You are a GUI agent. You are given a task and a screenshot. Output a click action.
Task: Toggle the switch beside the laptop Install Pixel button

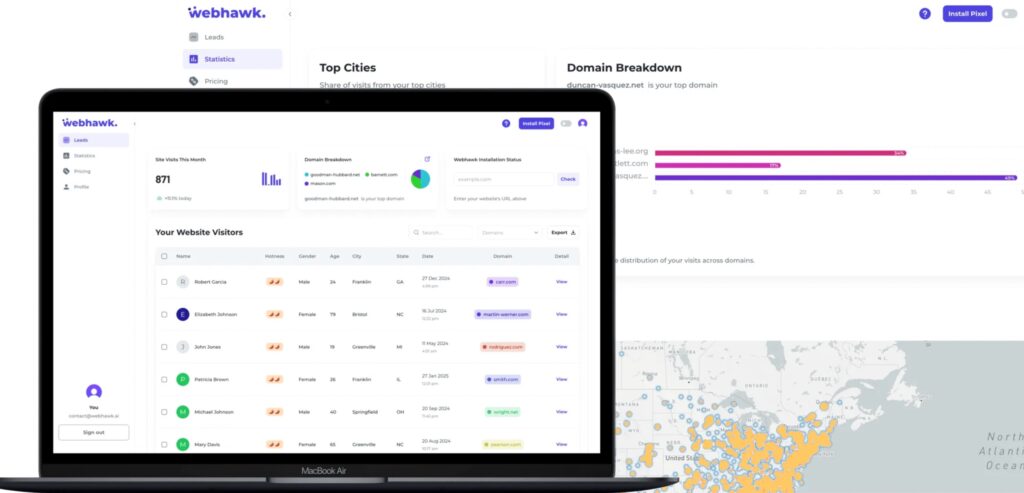[x=566, y=123]
